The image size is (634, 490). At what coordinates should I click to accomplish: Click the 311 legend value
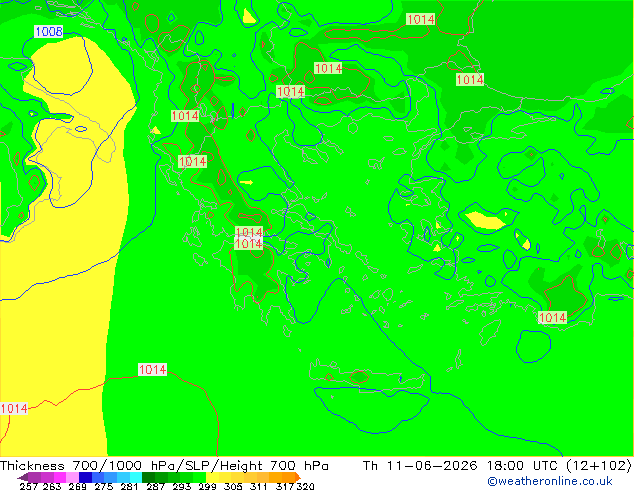[258, 486]
